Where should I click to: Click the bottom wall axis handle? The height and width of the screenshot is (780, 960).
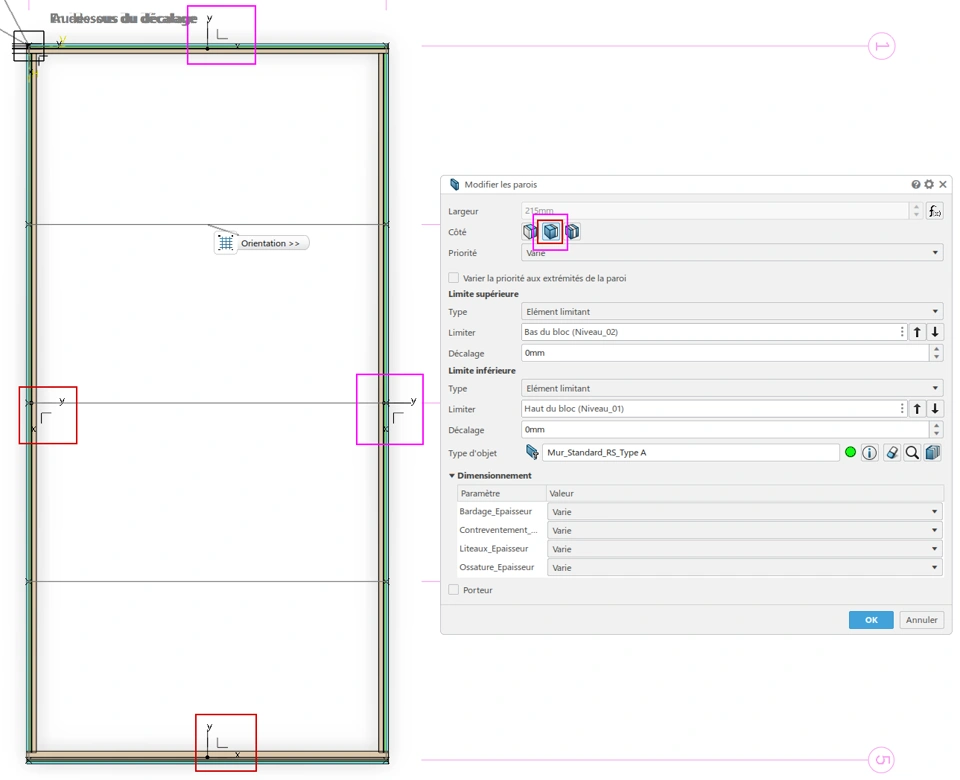[x=208, y=757]
